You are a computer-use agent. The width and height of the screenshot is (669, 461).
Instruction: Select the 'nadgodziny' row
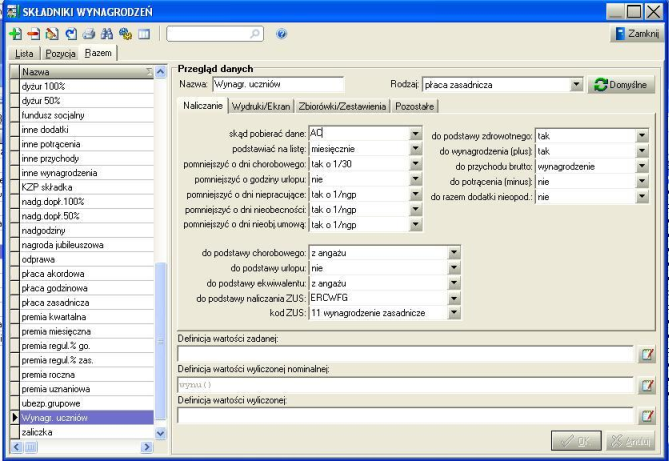point(87,230)
